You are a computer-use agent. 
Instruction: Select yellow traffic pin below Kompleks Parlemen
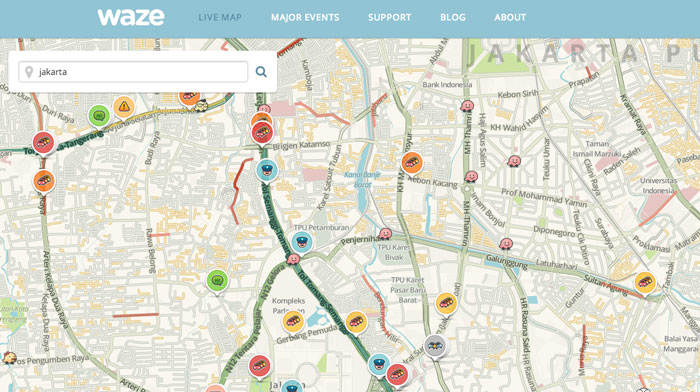tap(293, 321)
